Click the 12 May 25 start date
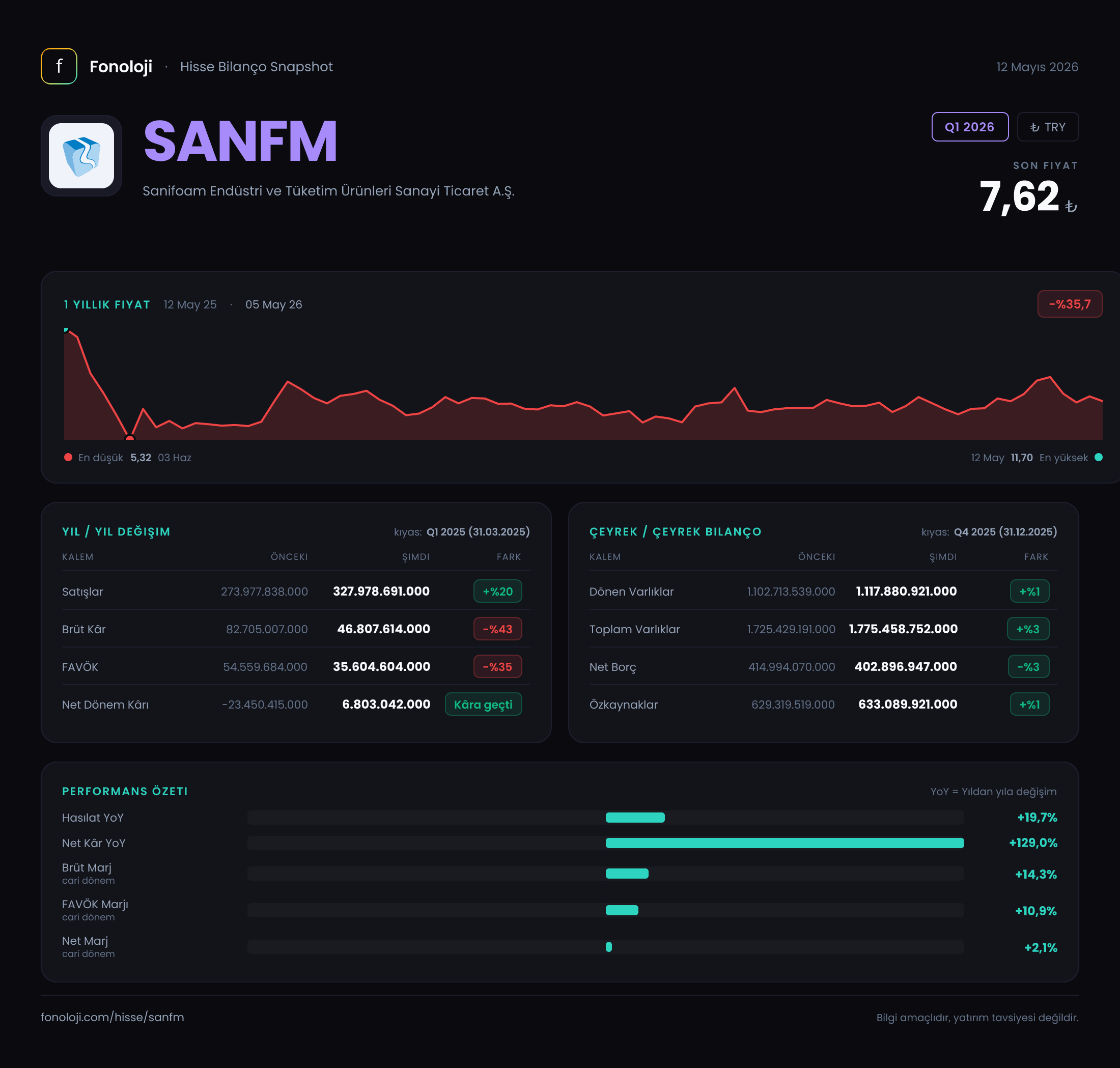1120x1068 pixels. 190,304
